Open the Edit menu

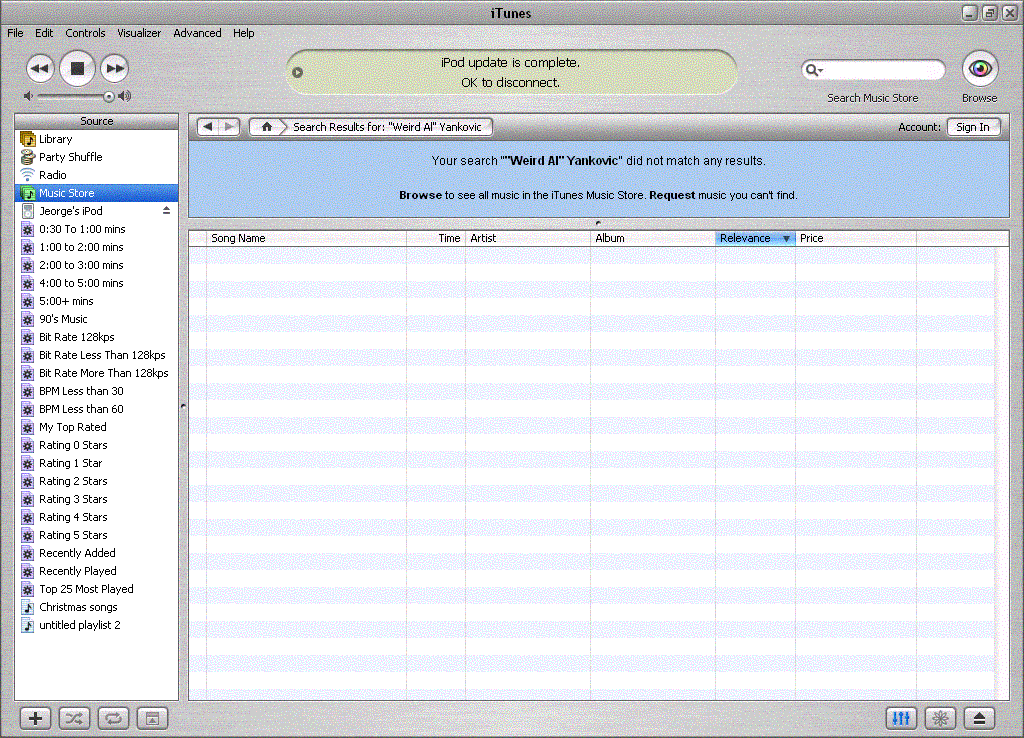point(44,33)
